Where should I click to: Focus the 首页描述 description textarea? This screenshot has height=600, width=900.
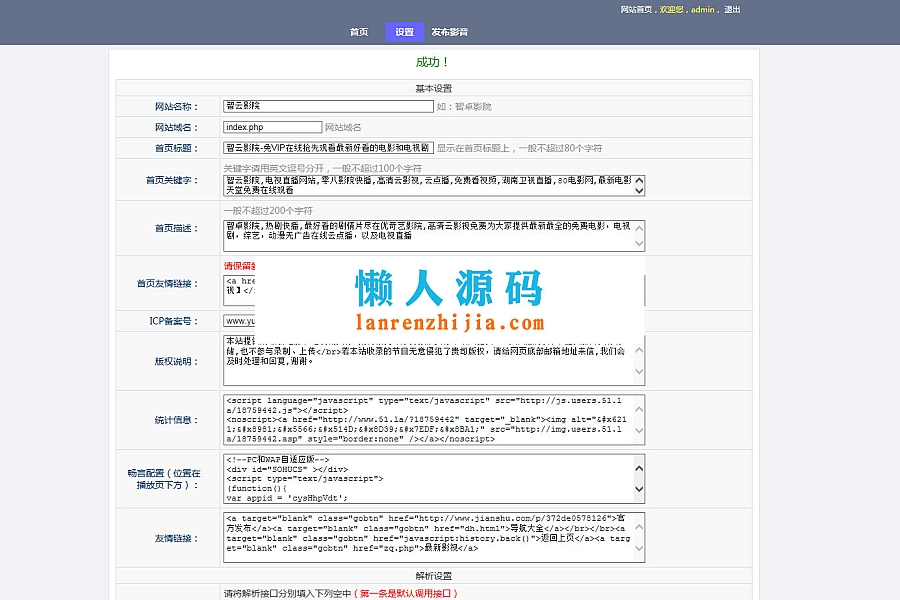[x=434, y=236]
